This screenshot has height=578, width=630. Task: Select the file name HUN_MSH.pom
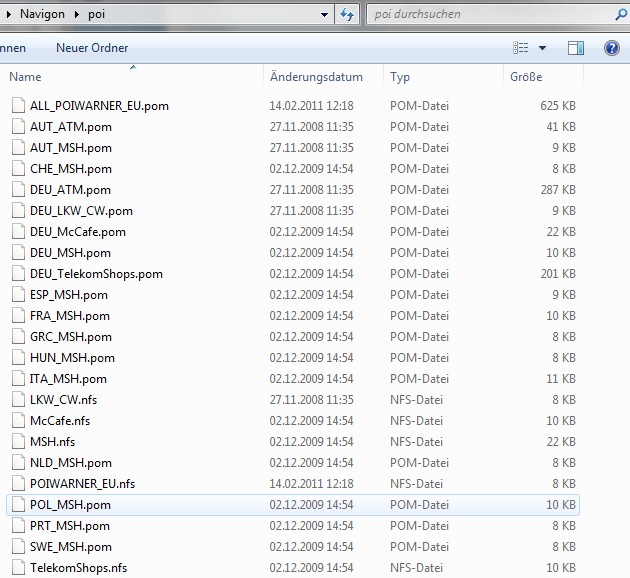pos(72,358)
